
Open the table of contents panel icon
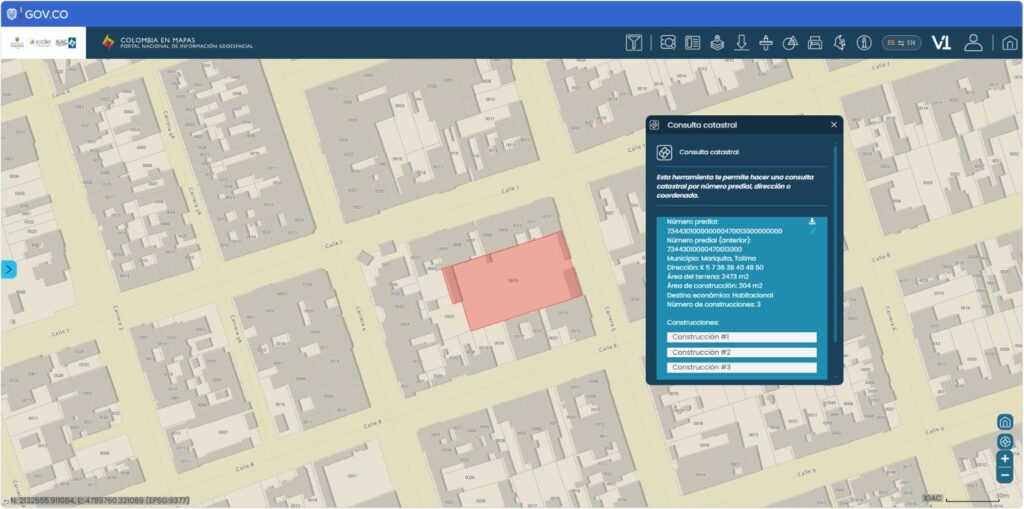coord(692,43)
